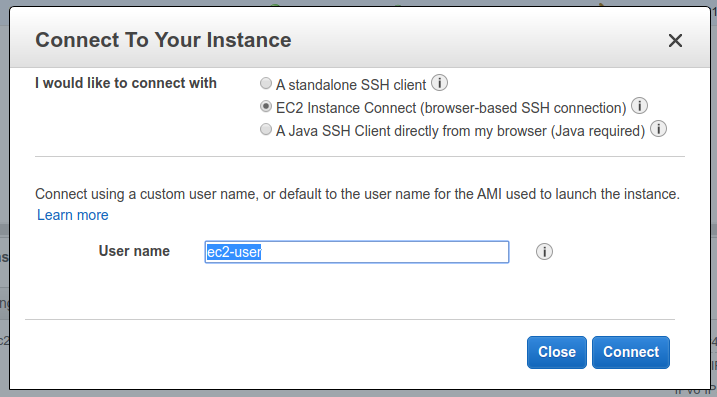This screenshot has height=397, width=717.
Task: Open the info icon next to User name field
Action: click(x=544, y=252)
